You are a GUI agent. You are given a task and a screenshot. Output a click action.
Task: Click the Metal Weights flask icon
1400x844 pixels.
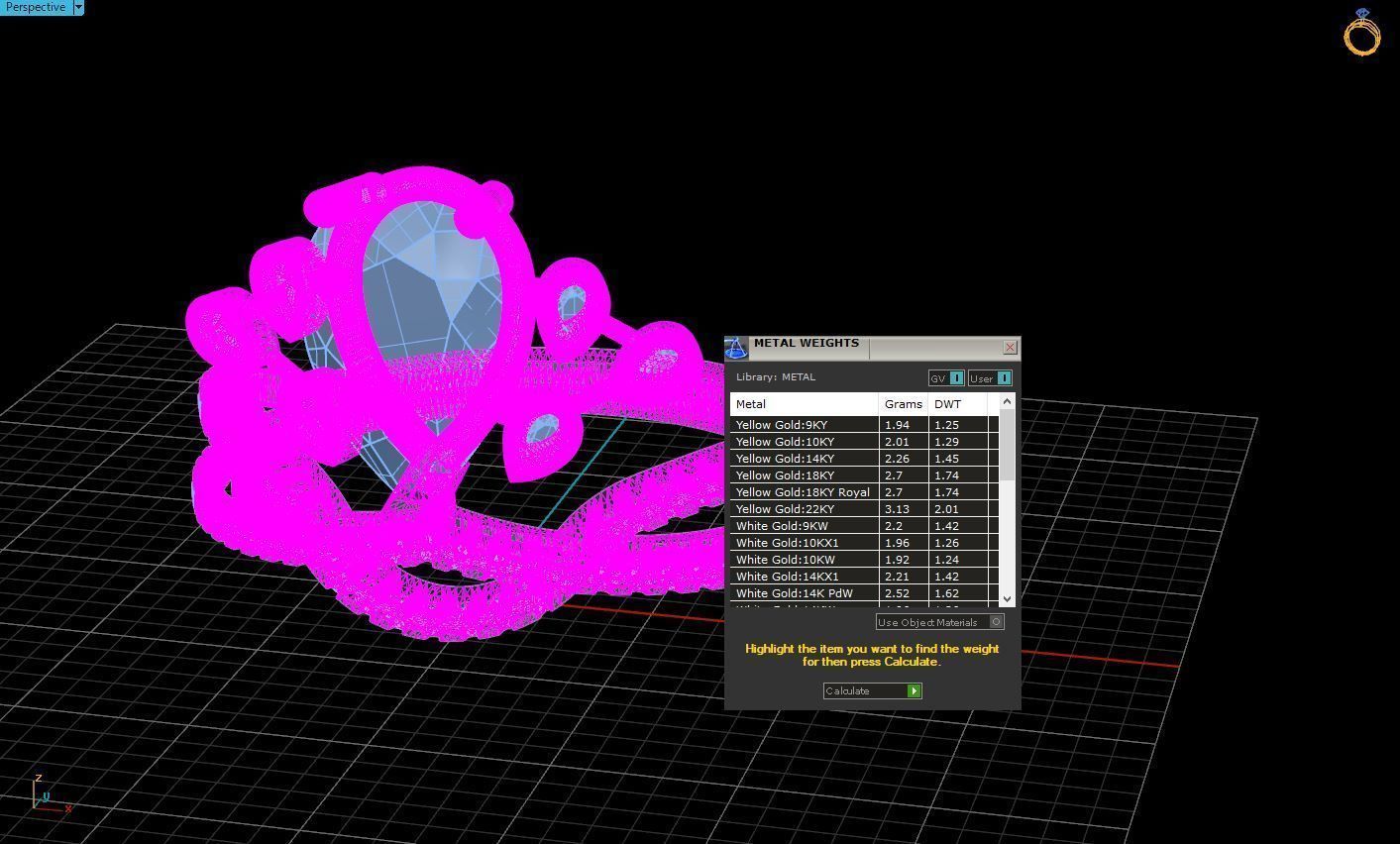click(x=735, y=348)
